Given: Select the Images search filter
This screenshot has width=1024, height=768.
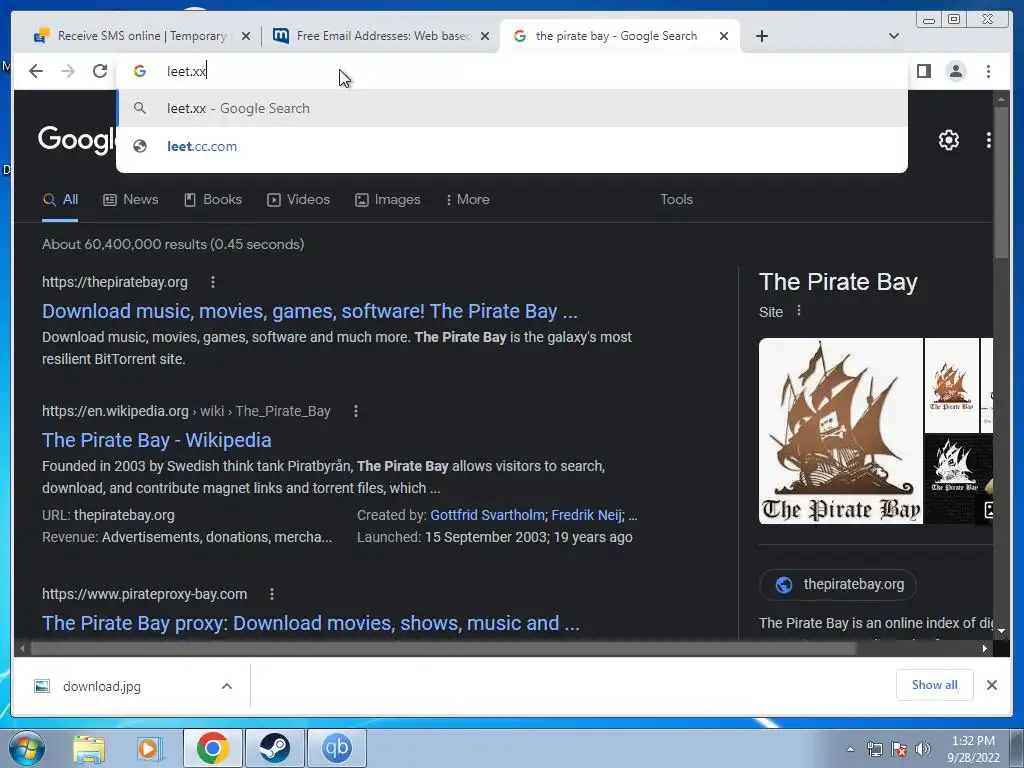Looking at the screenshot, I should pos(387,200).
